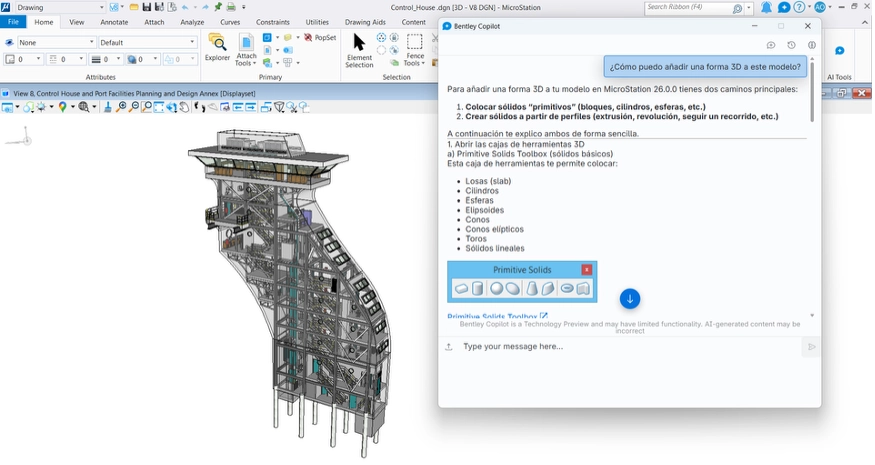Viewport: 875px width, 465px height.
Task: Open the line style dropdown in Attributes
Action: [x=66, y=59]
